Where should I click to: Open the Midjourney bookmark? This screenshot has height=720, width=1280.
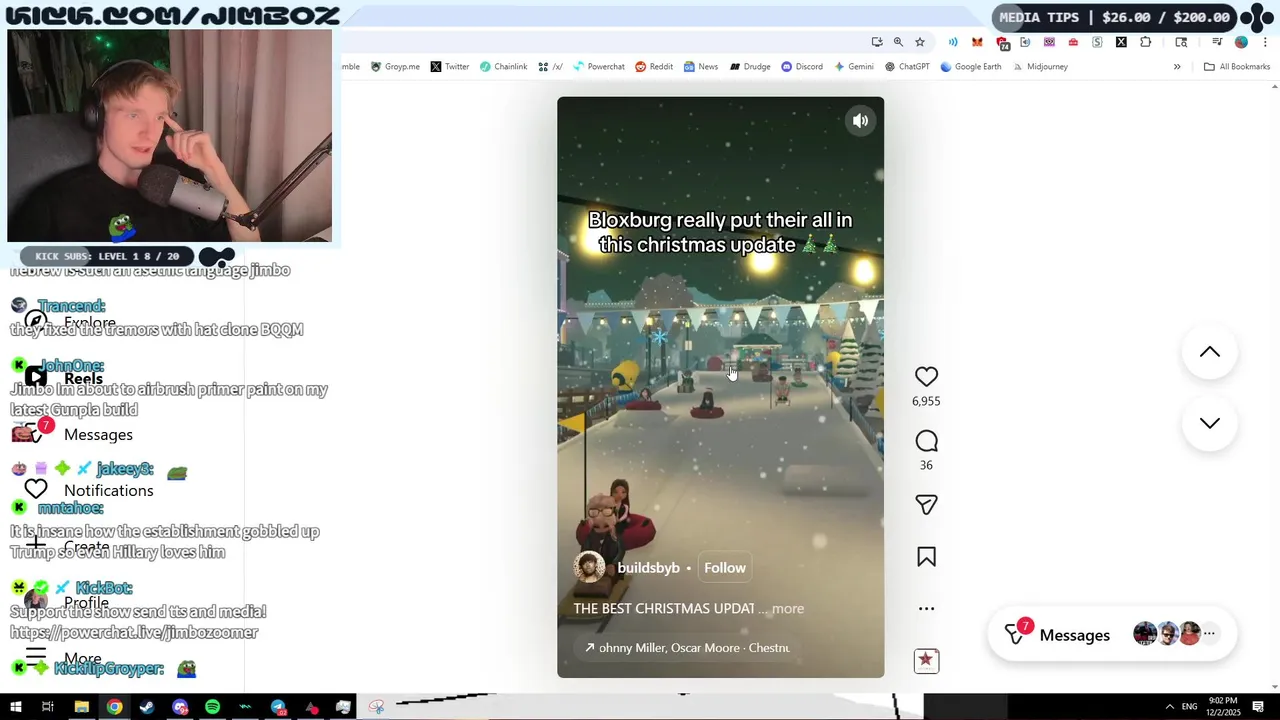click(x=1039, y=67)
